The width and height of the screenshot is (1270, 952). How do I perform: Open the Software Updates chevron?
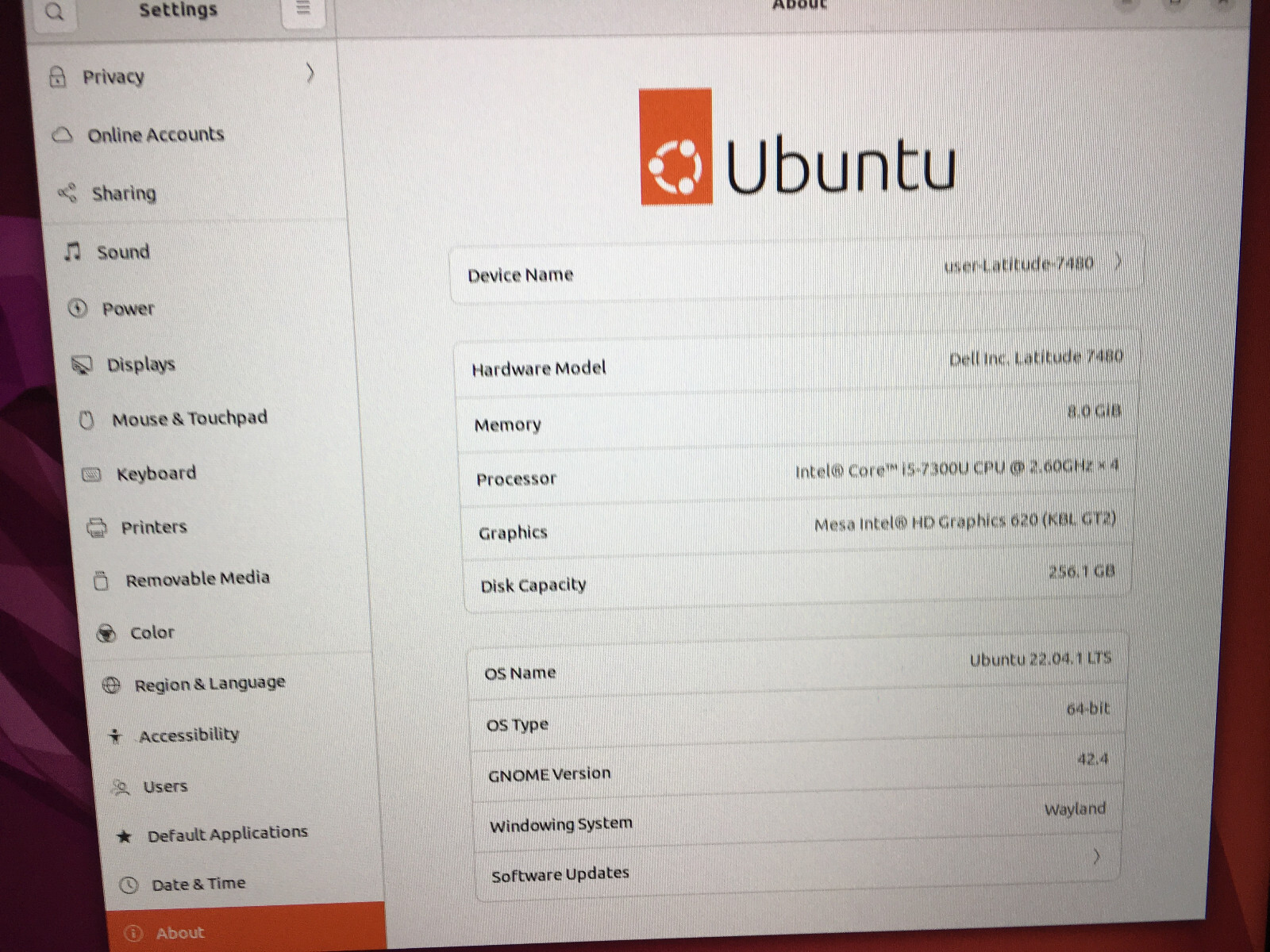tap(1096, 856)
